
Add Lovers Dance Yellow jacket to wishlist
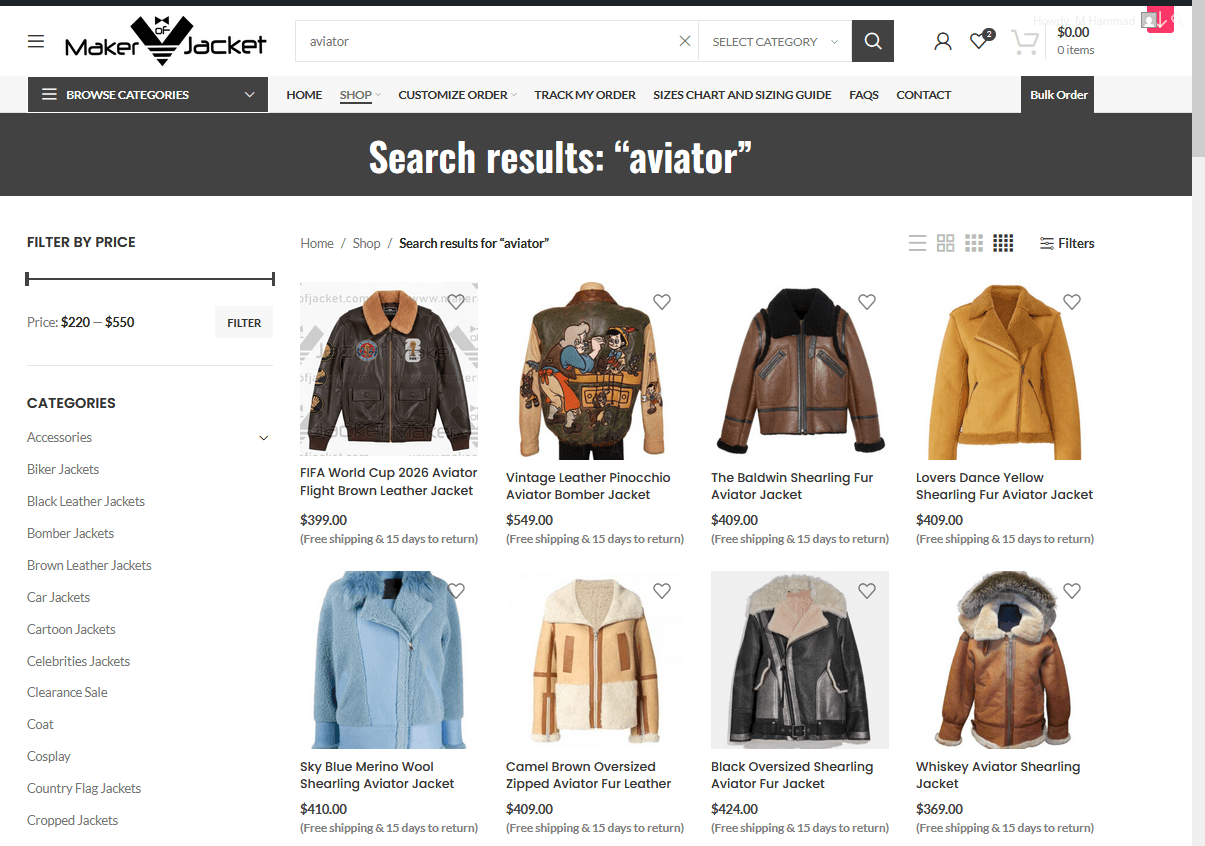[x=1072, y=301]
